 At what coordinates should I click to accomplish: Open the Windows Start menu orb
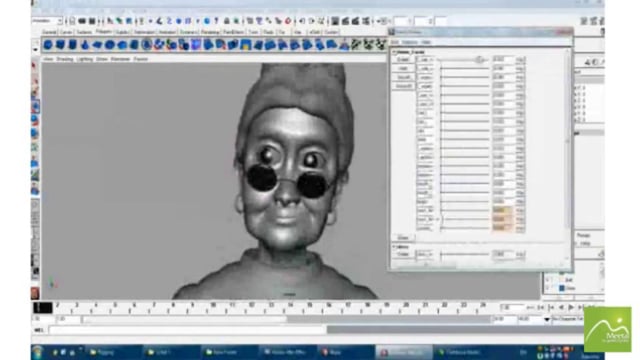click(x=38, y=352)
